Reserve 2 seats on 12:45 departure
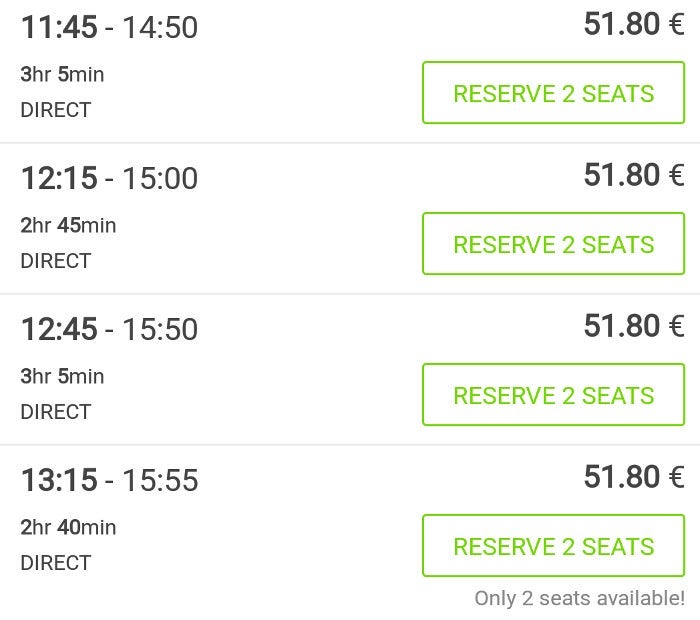Viewport: 700px width, 620px height. pos(553,395)
